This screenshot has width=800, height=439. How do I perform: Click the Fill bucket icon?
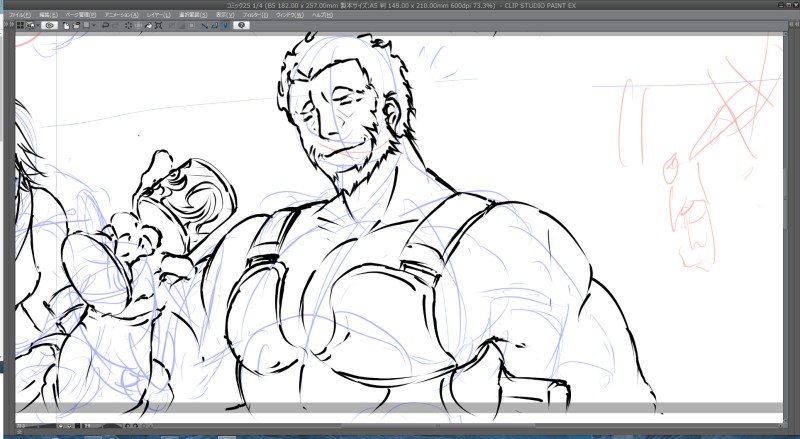(x=148, y=25)
